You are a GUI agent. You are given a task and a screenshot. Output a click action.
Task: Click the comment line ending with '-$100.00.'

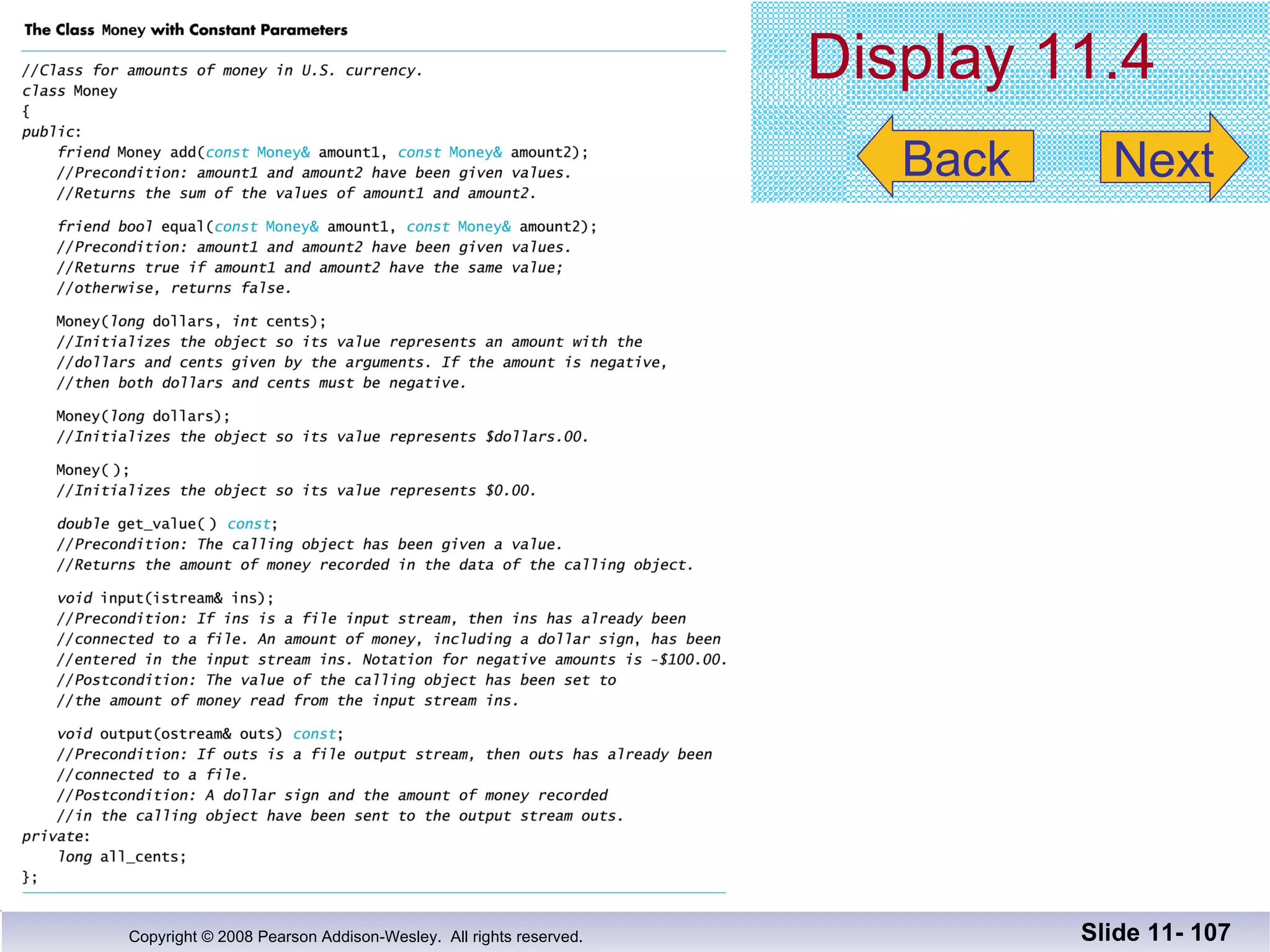pyautogui.click(x=392, y=660)
